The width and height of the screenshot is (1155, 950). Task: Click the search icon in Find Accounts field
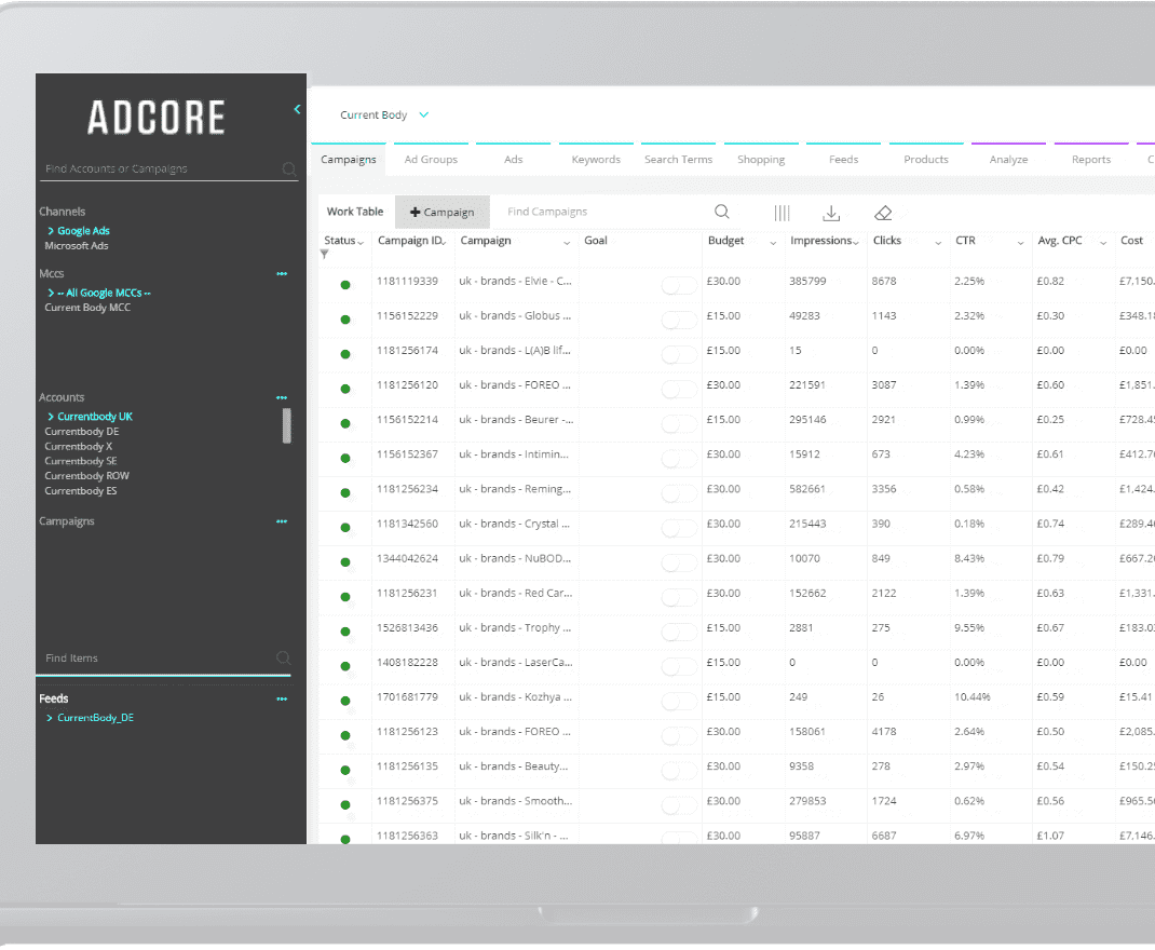click(x=289, y=169)
